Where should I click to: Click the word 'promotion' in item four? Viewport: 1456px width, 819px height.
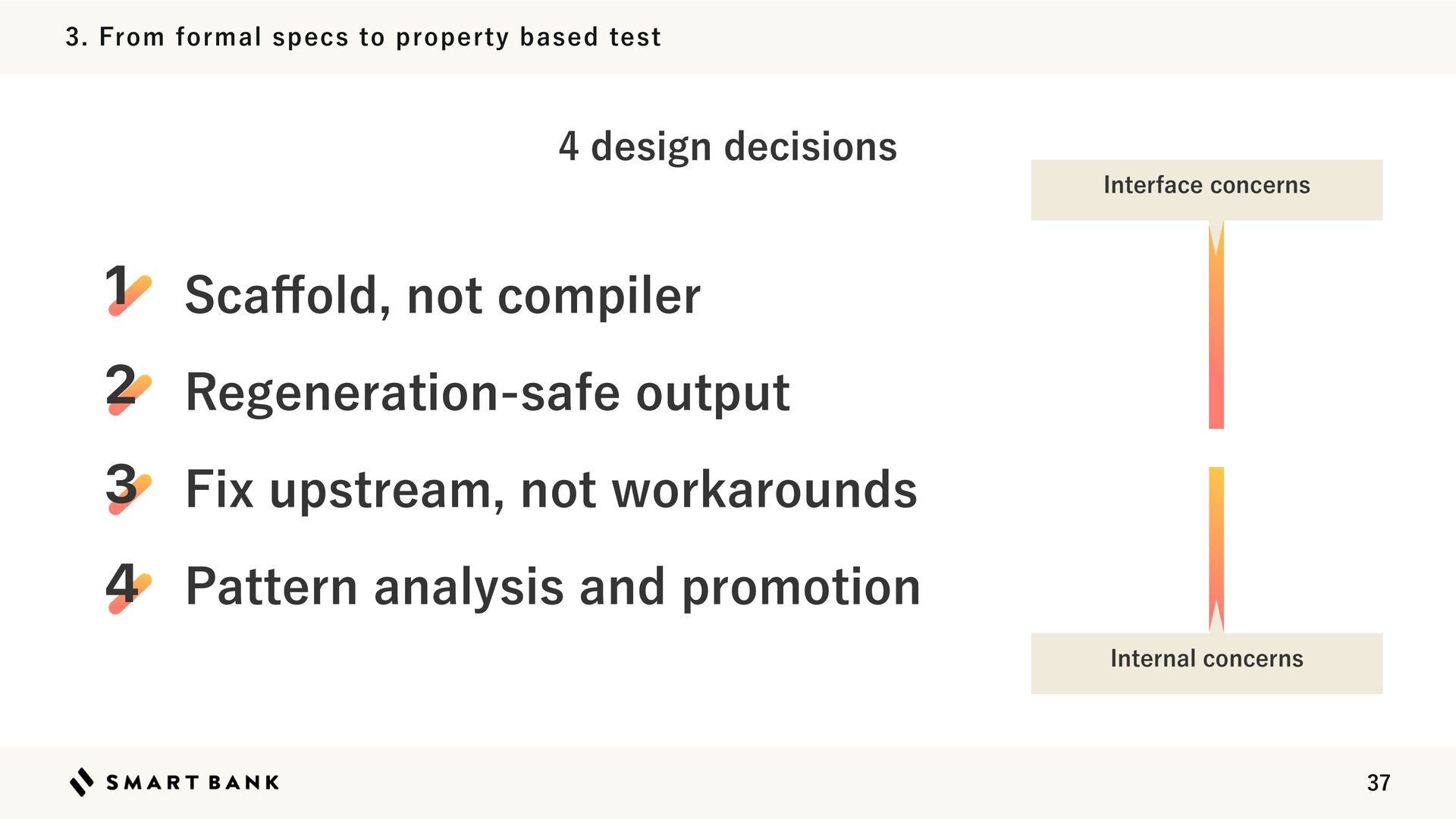tap(801, 587)
